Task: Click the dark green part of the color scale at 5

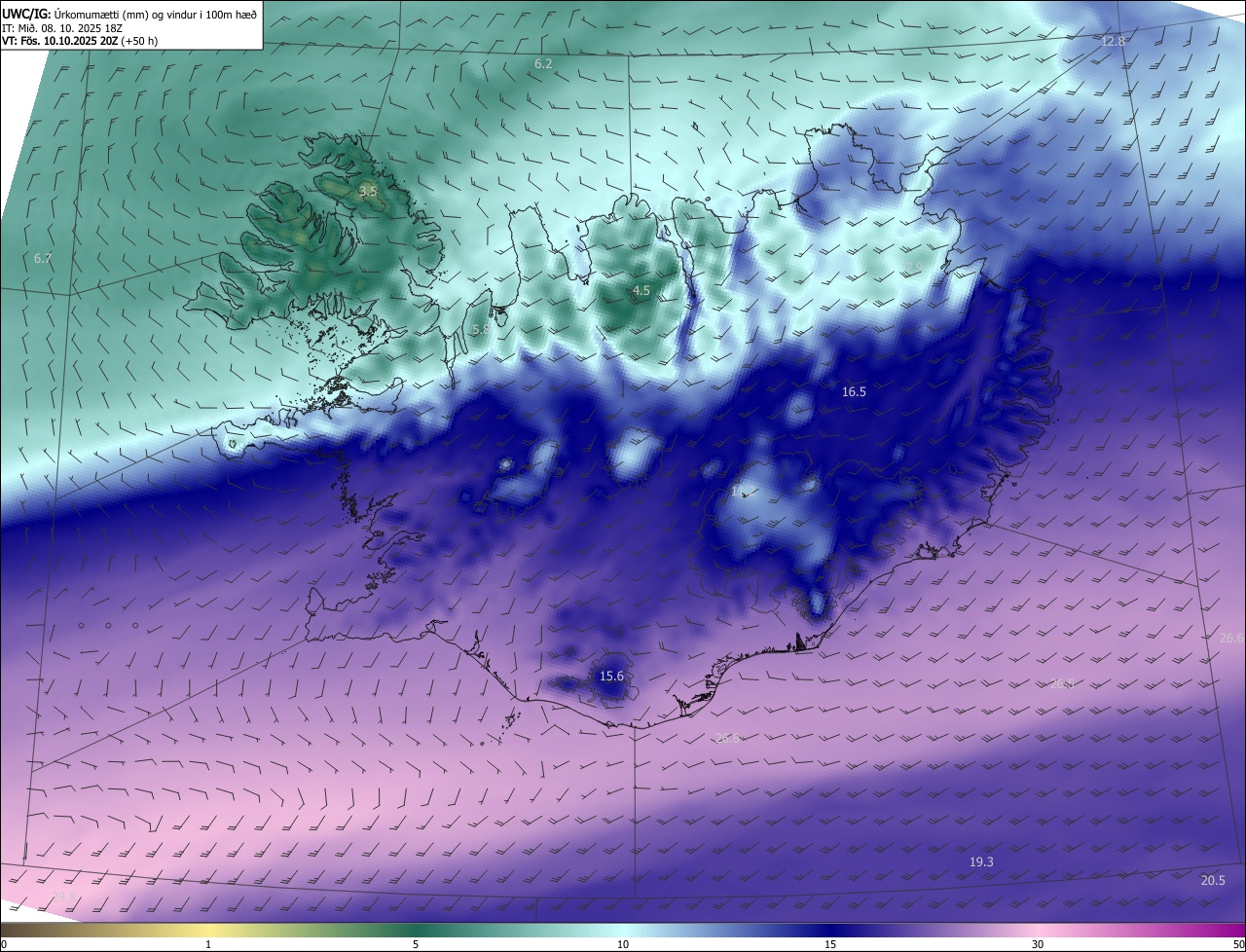Action: coord(416,930)
